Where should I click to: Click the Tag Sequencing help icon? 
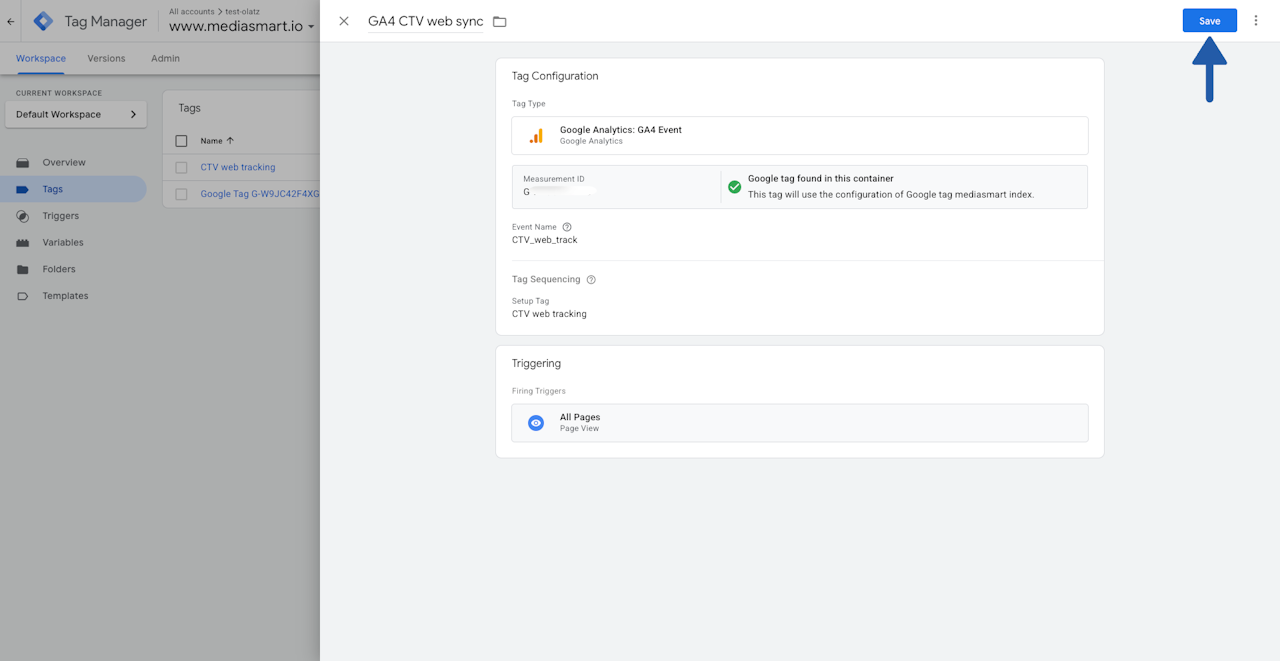pos(591,280)
